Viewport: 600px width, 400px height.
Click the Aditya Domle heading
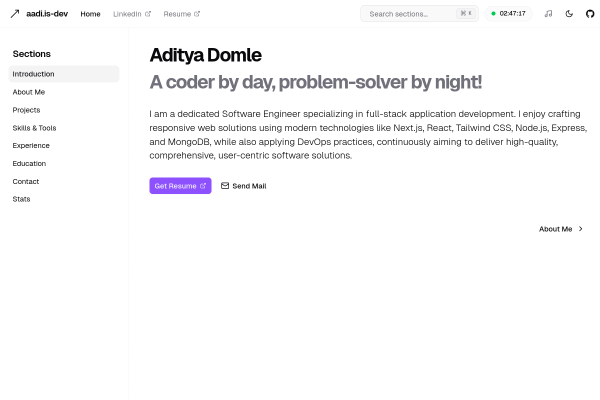(205, 55)
